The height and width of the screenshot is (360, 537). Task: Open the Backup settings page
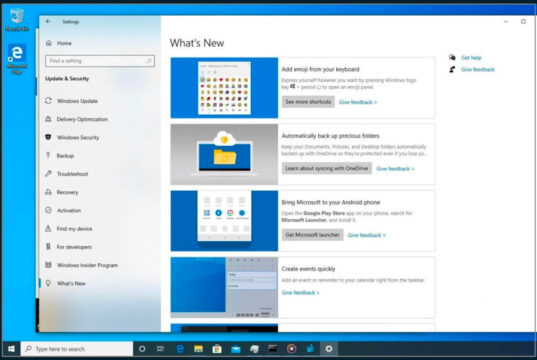coord(65,156)
